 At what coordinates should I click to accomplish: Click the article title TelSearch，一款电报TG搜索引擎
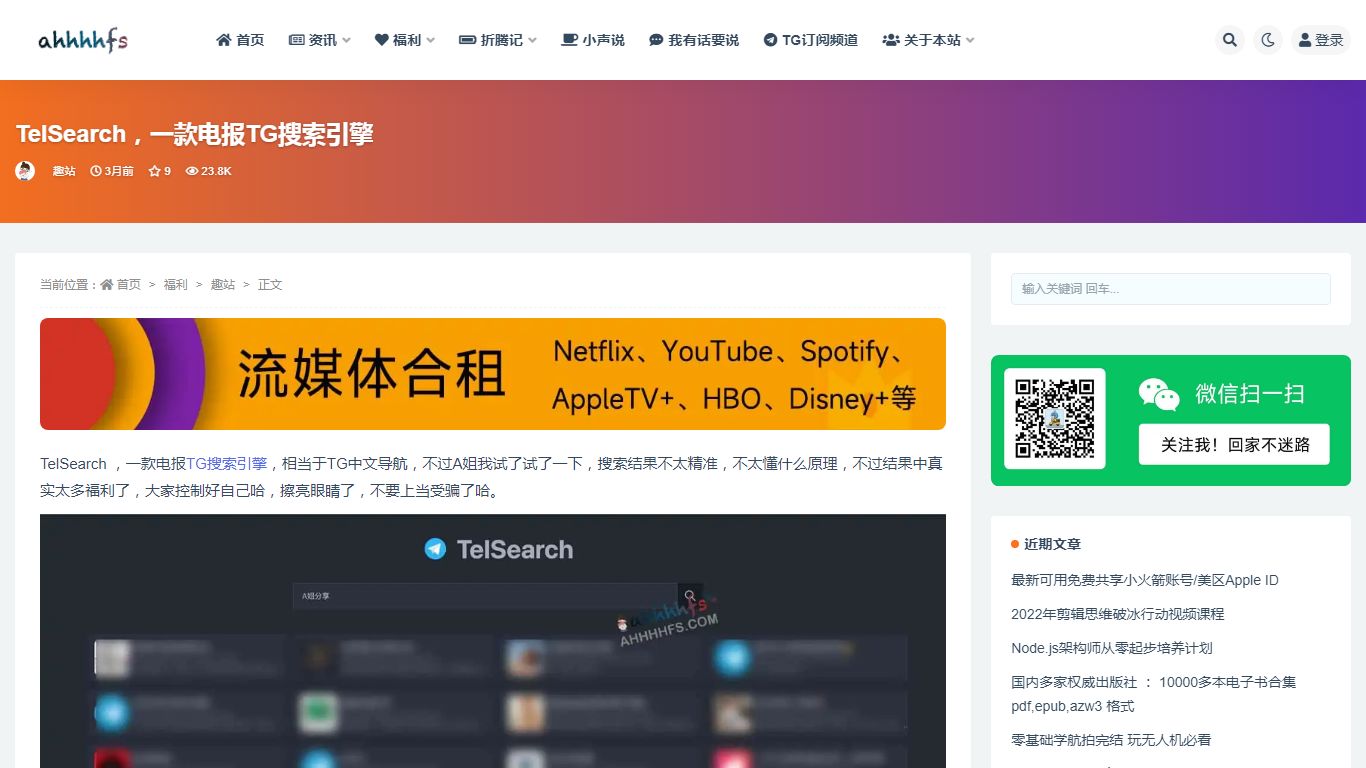(195, 134)
